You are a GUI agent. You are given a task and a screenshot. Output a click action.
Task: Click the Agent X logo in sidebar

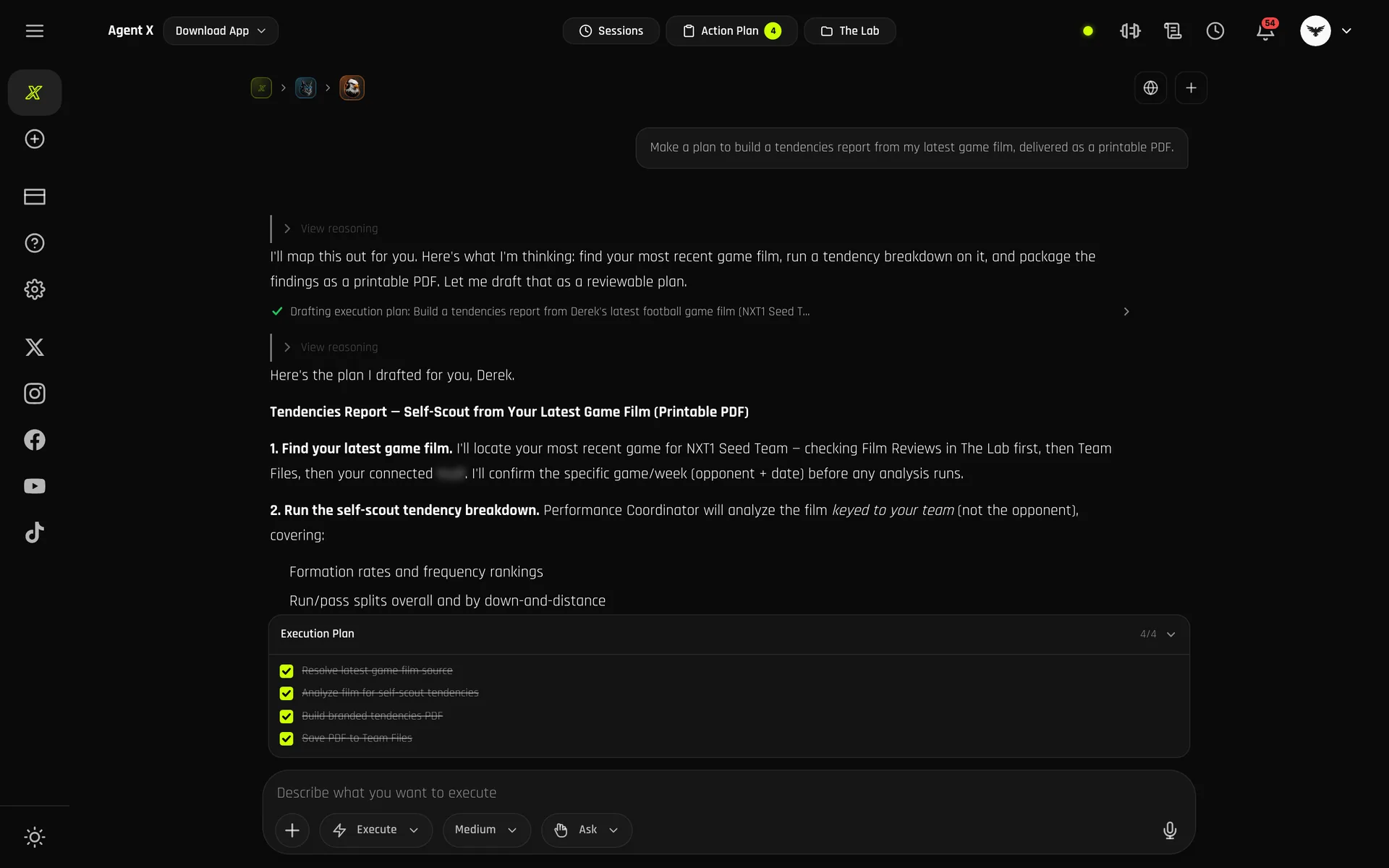coord(35,93)
